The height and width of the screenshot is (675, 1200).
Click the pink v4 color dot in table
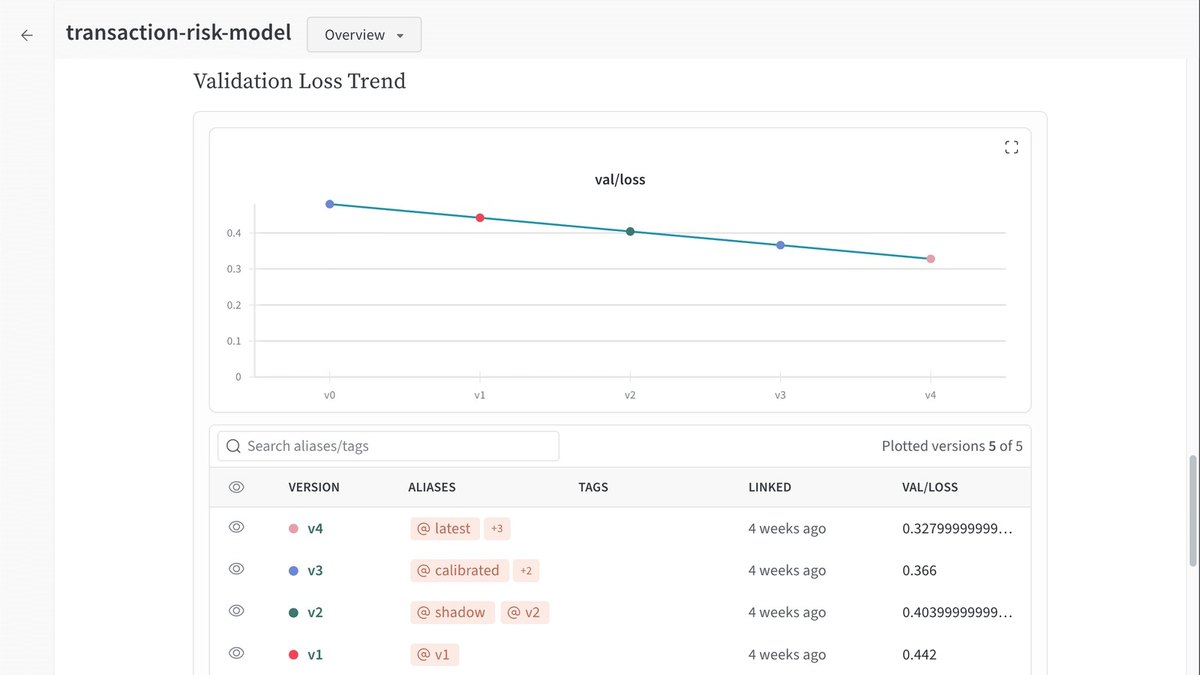pos(293,529)
